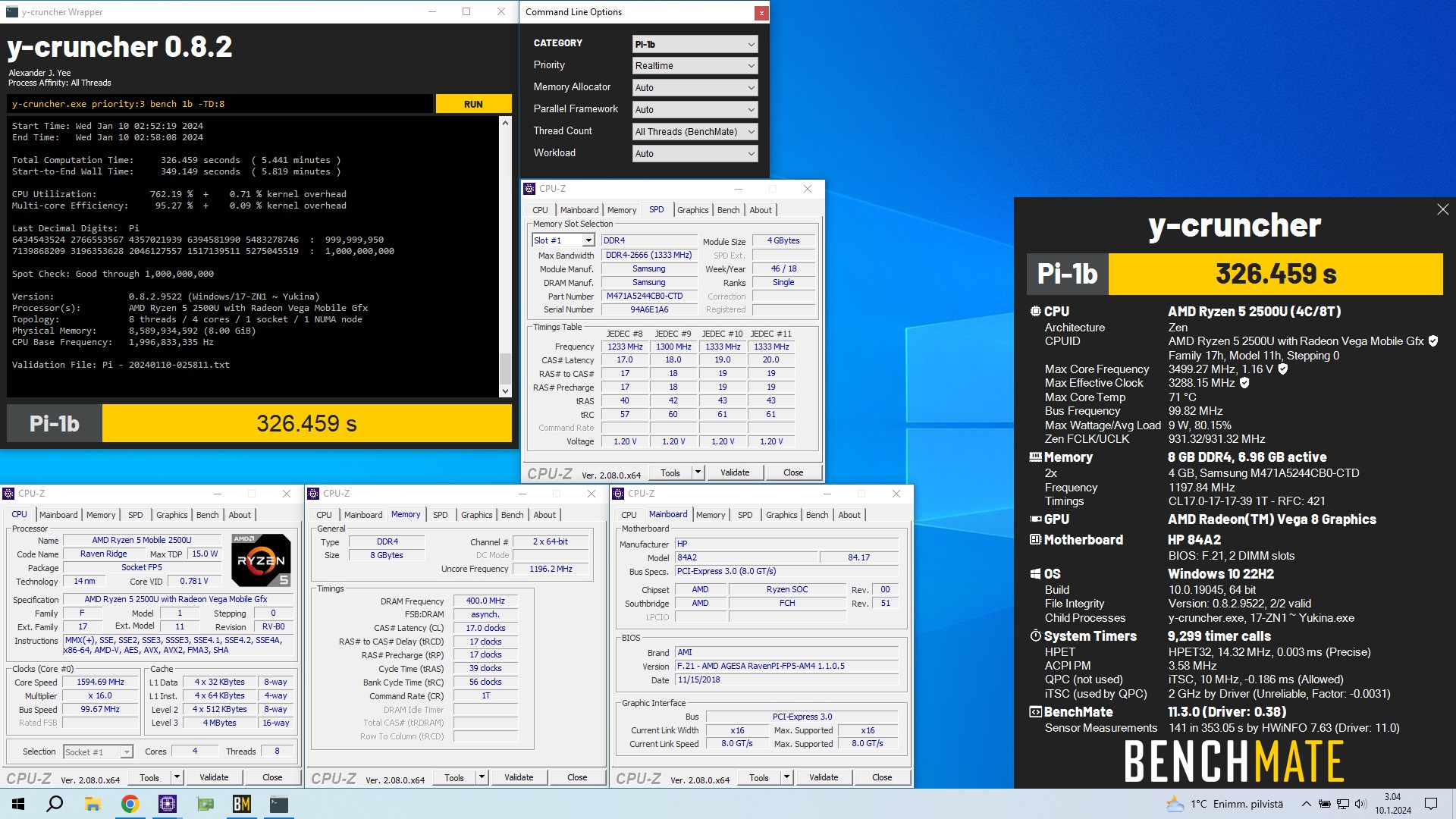This screenshot has height=819, width=1456.
Task: Switch to SPD tab in Mainboard CPU-Z window
Action: [745, 515]
